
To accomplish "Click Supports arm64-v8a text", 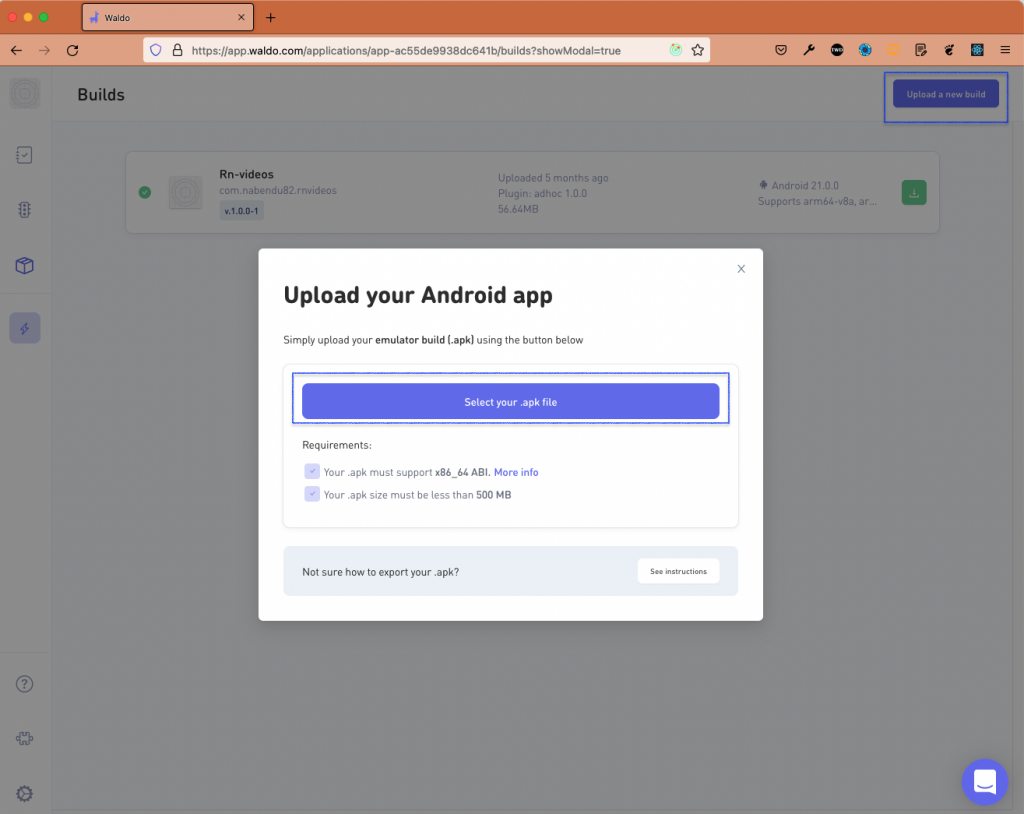I will [817, 201].
